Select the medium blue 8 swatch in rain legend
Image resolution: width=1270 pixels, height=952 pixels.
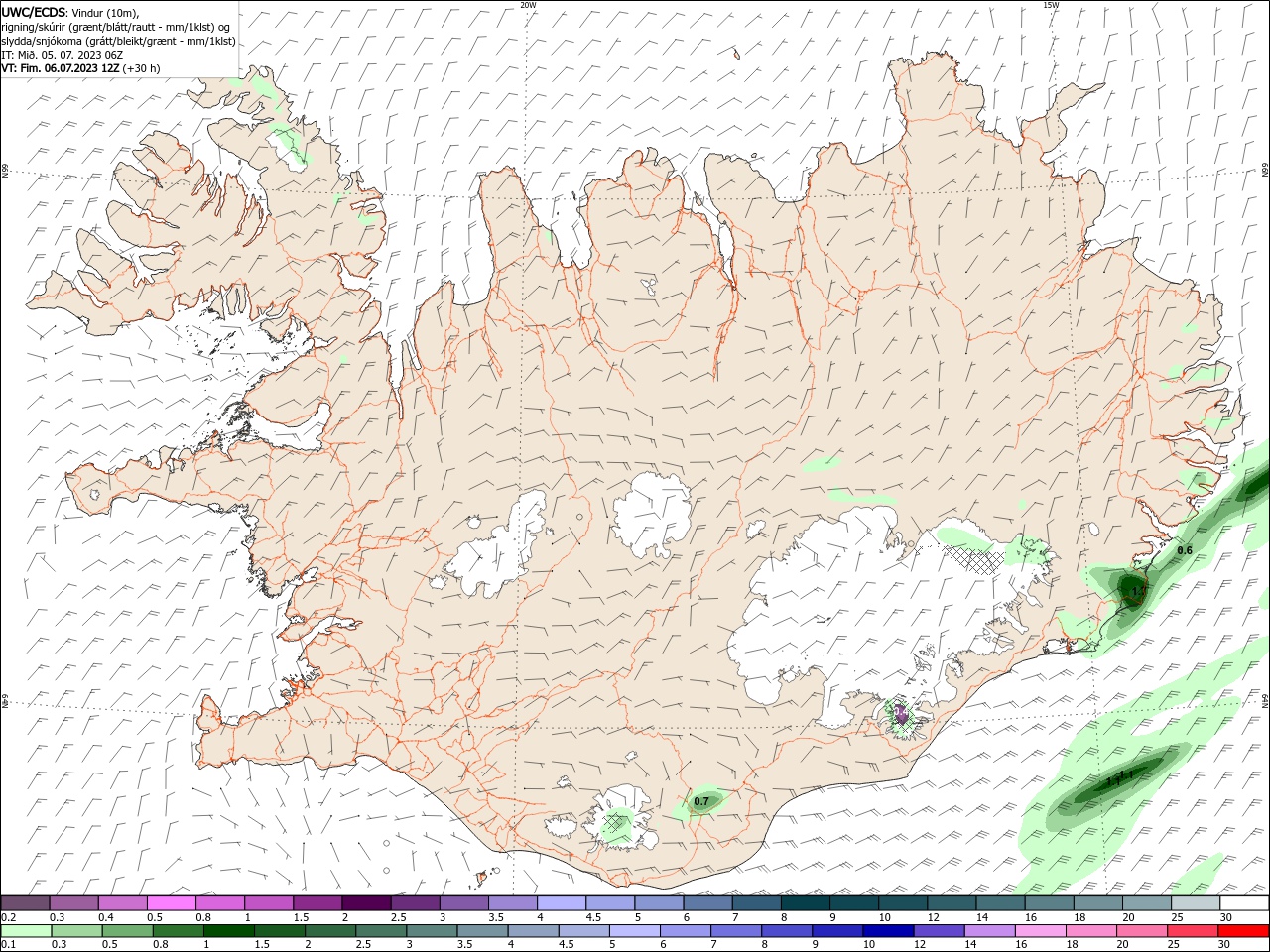tap(788, 931)
